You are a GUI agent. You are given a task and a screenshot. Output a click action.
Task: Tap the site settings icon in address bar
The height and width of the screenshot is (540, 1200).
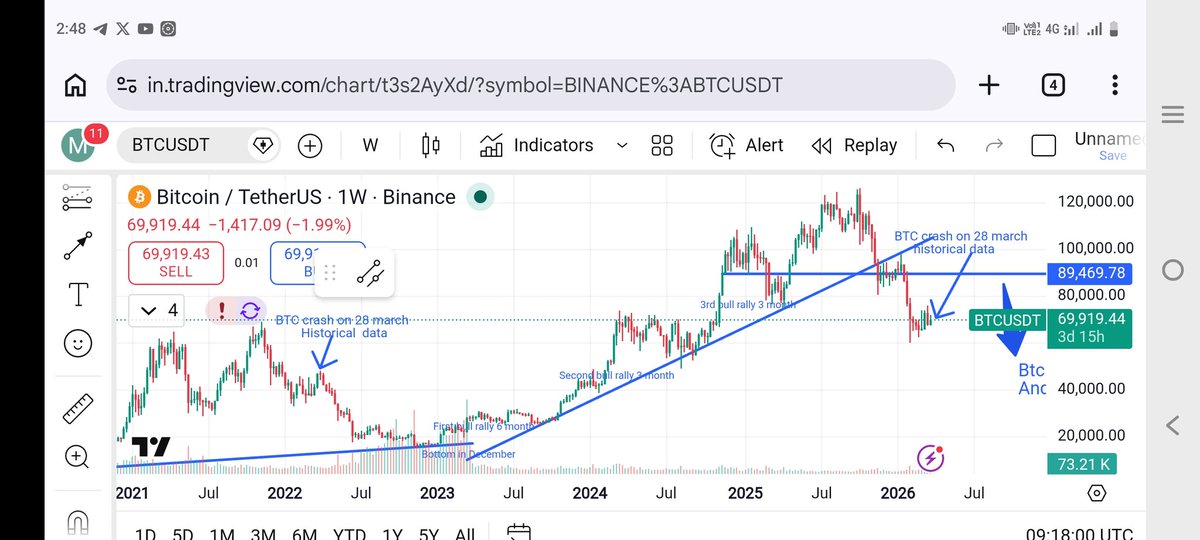(126, 85)
